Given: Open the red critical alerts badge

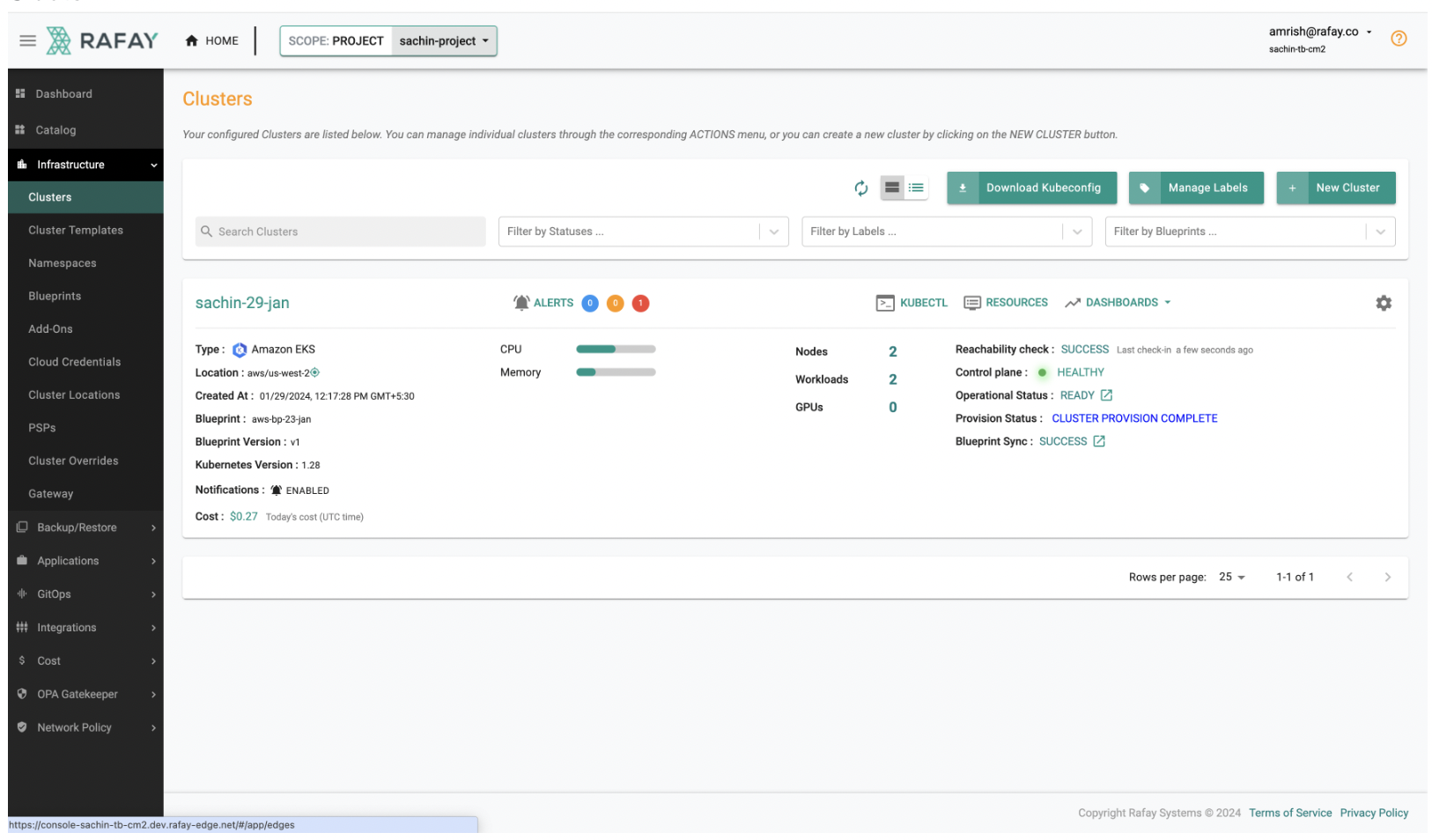Looking at the screenshot, I should pos(641,303).
